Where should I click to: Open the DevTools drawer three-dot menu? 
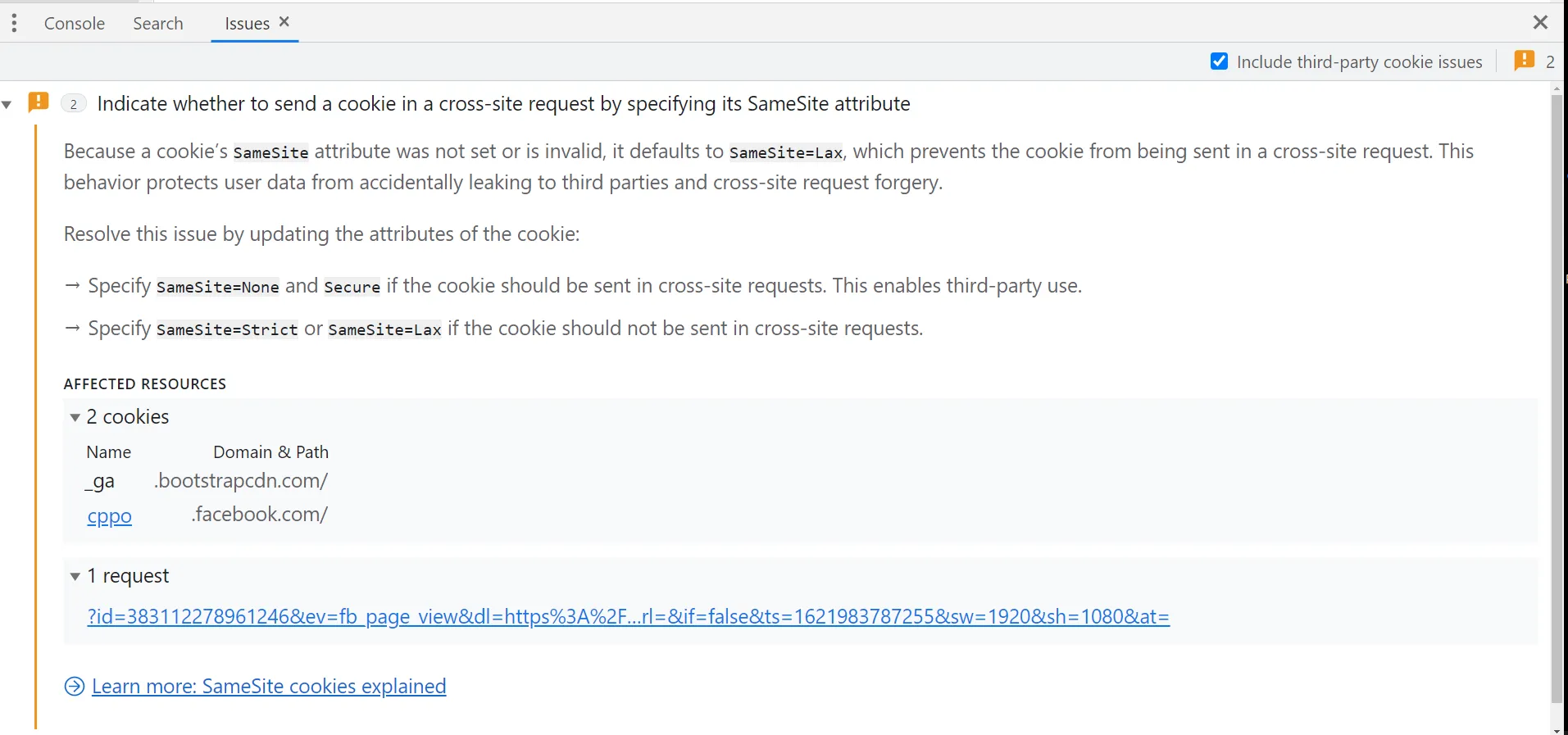[14, 23]
